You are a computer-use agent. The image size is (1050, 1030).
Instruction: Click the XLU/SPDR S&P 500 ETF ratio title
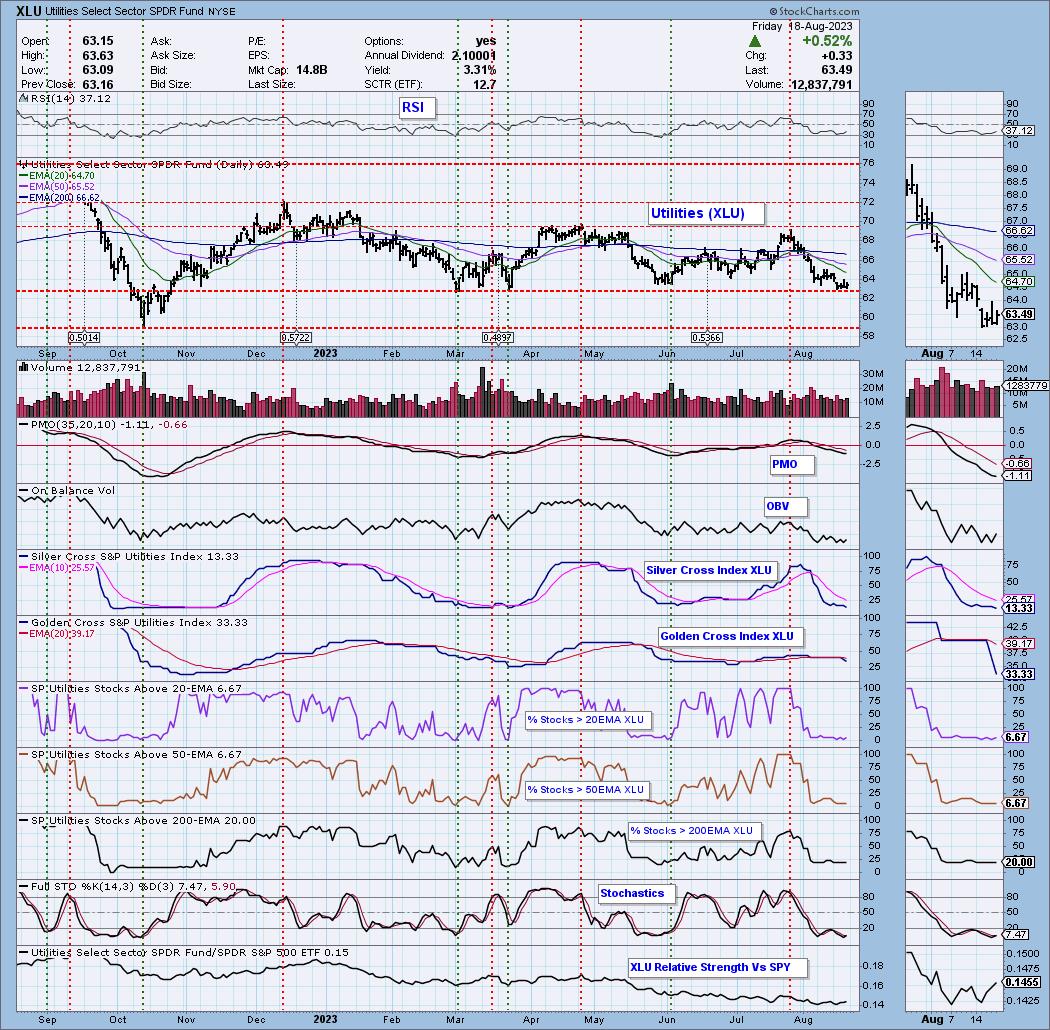coord(183,953)
